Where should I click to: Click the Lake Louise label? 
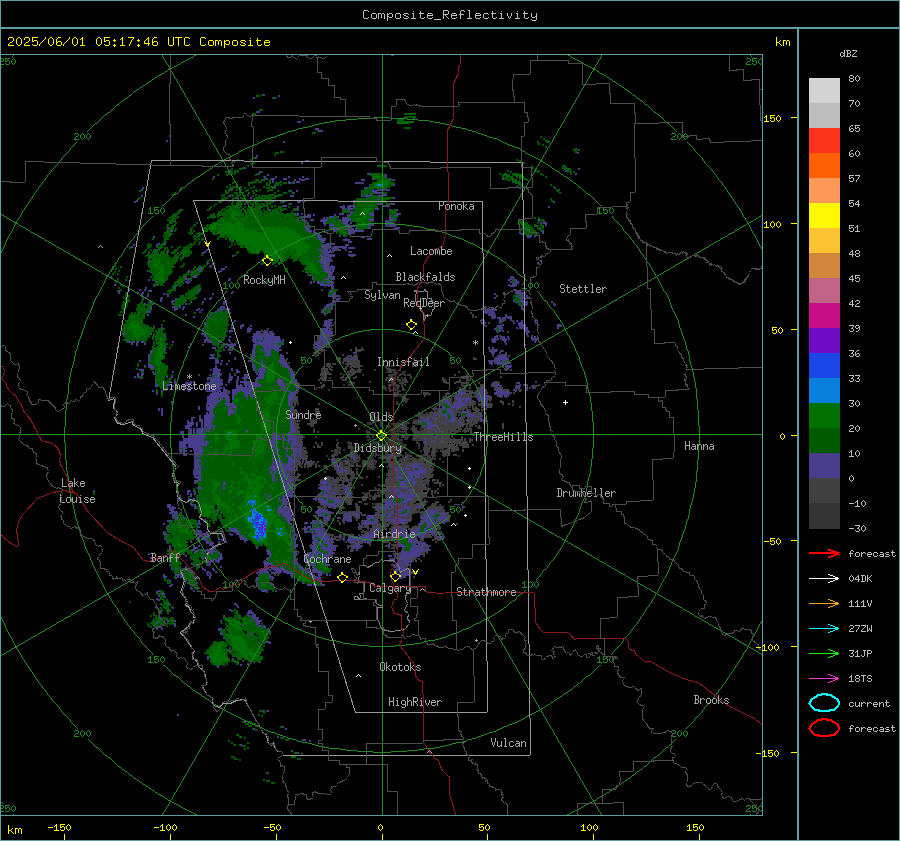(77, 491)
